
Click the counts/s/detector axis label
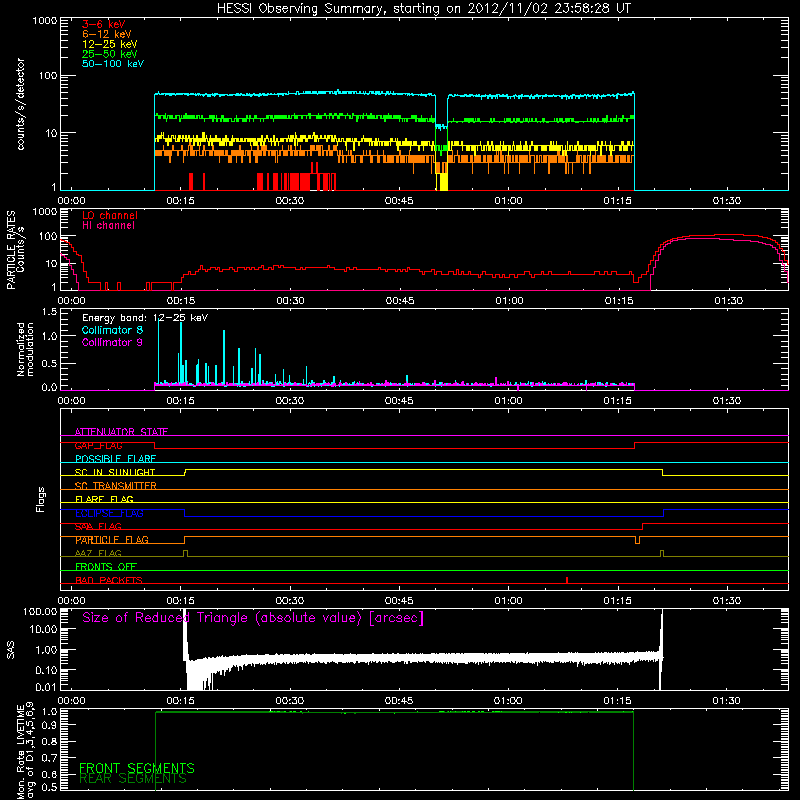(x=21, y=104)
